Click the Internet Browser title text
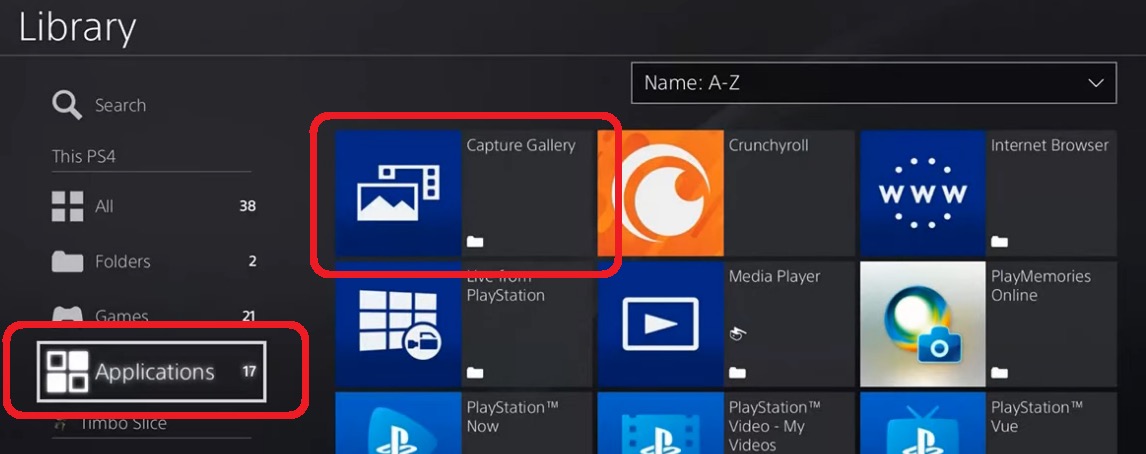1146x454 pixels. pyautogui.click(x=1050, y=145)
